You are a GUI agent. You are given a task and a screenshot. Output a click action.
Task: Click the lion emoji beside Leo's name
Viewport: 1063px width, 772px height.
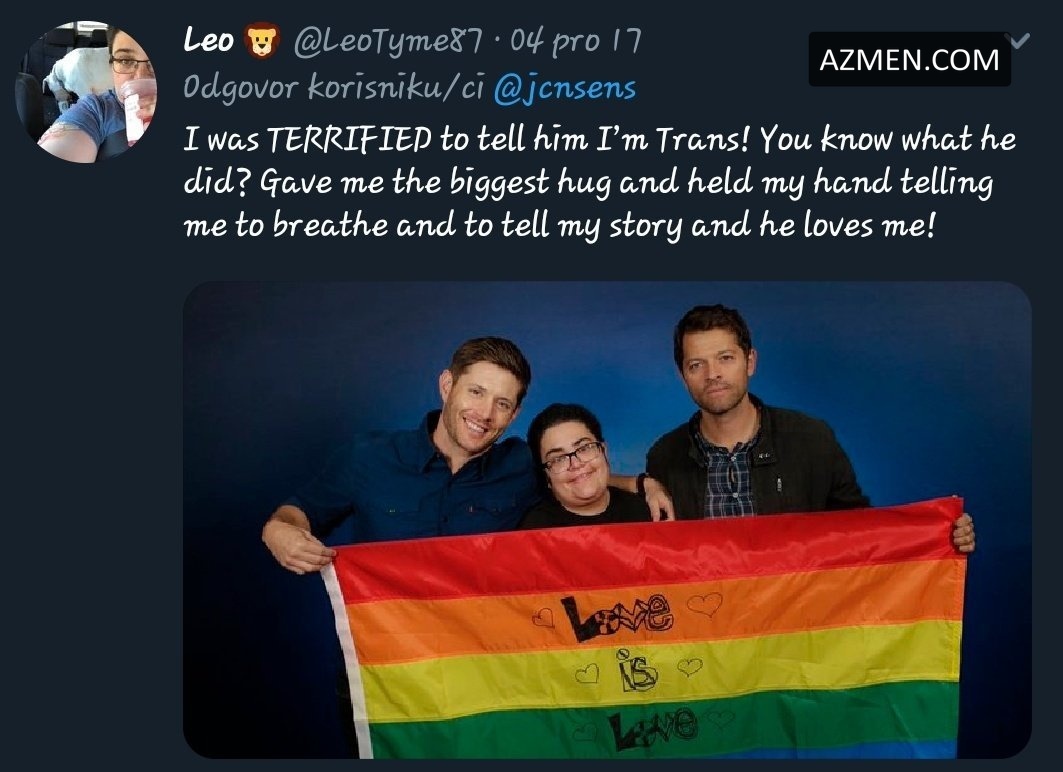click(259, 43)
